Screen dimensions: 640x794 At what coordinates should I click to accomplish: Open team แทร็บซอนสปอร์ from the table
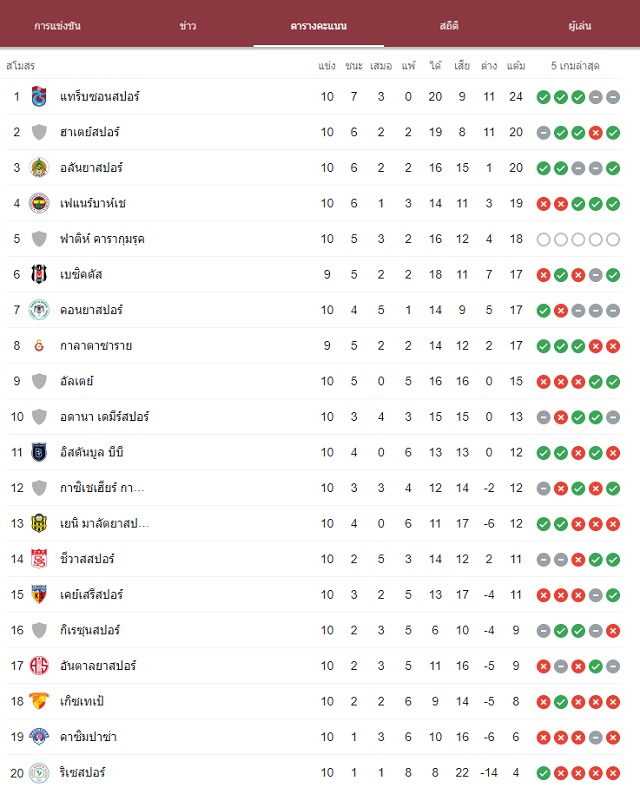tap(100, 97)
